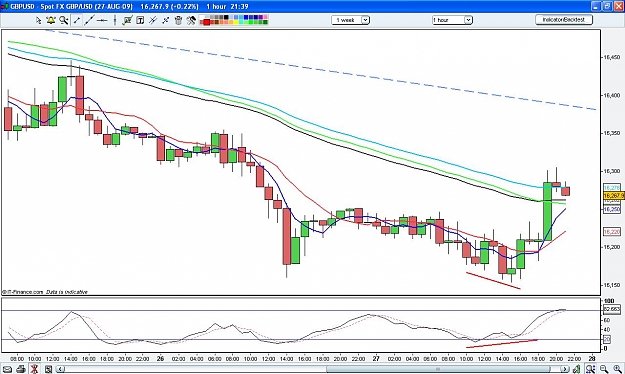
Task: Click the trash bin delete-objects icon
Action: pyautogui.click(x=178, y=20)
